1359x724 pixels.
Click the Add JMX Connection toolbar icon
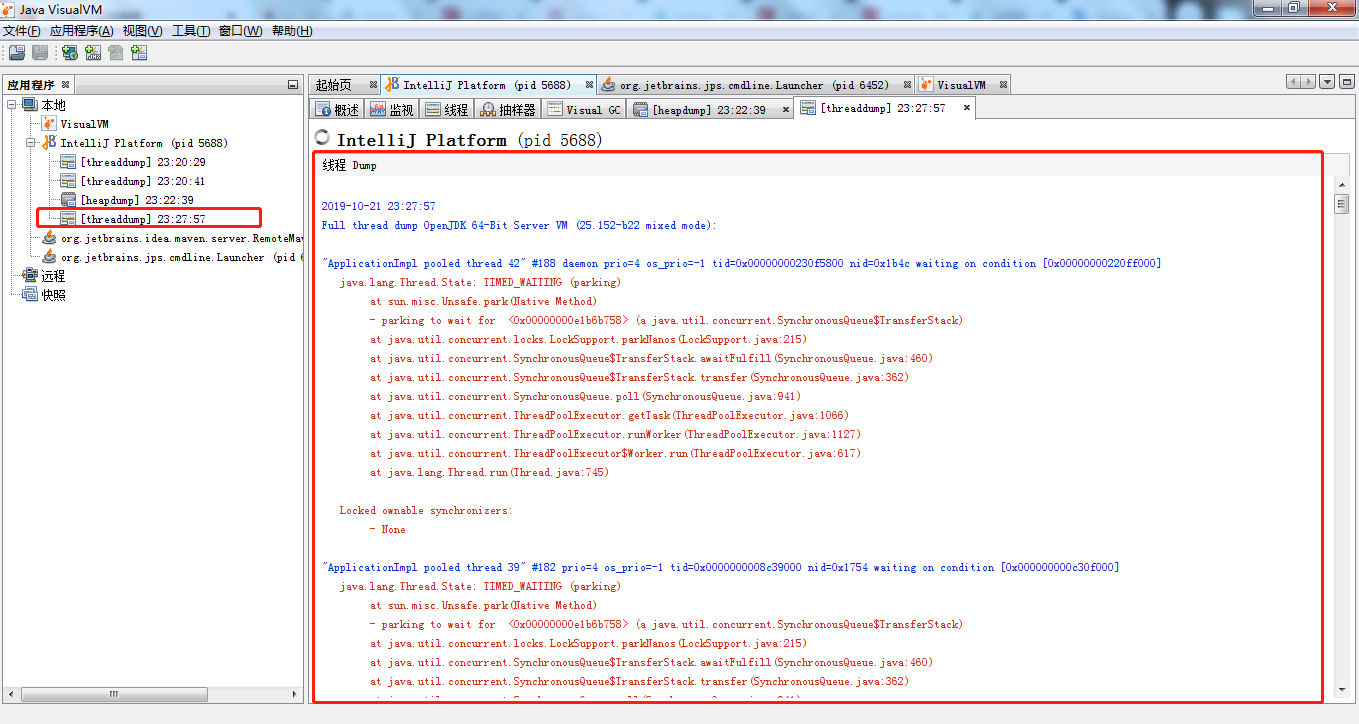click(x=93, y=53)
